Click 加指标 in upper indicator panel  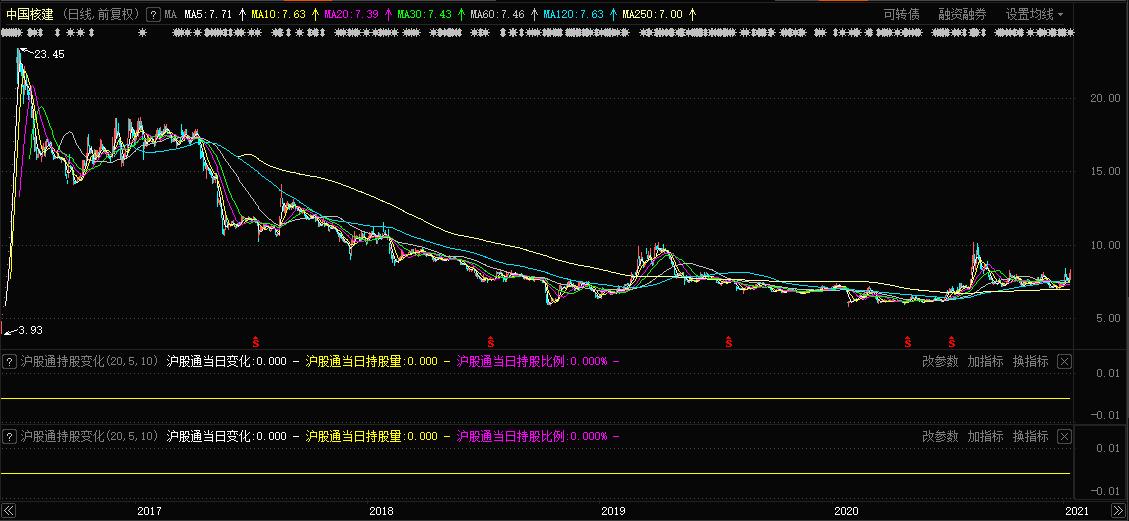tap(985, 361)
